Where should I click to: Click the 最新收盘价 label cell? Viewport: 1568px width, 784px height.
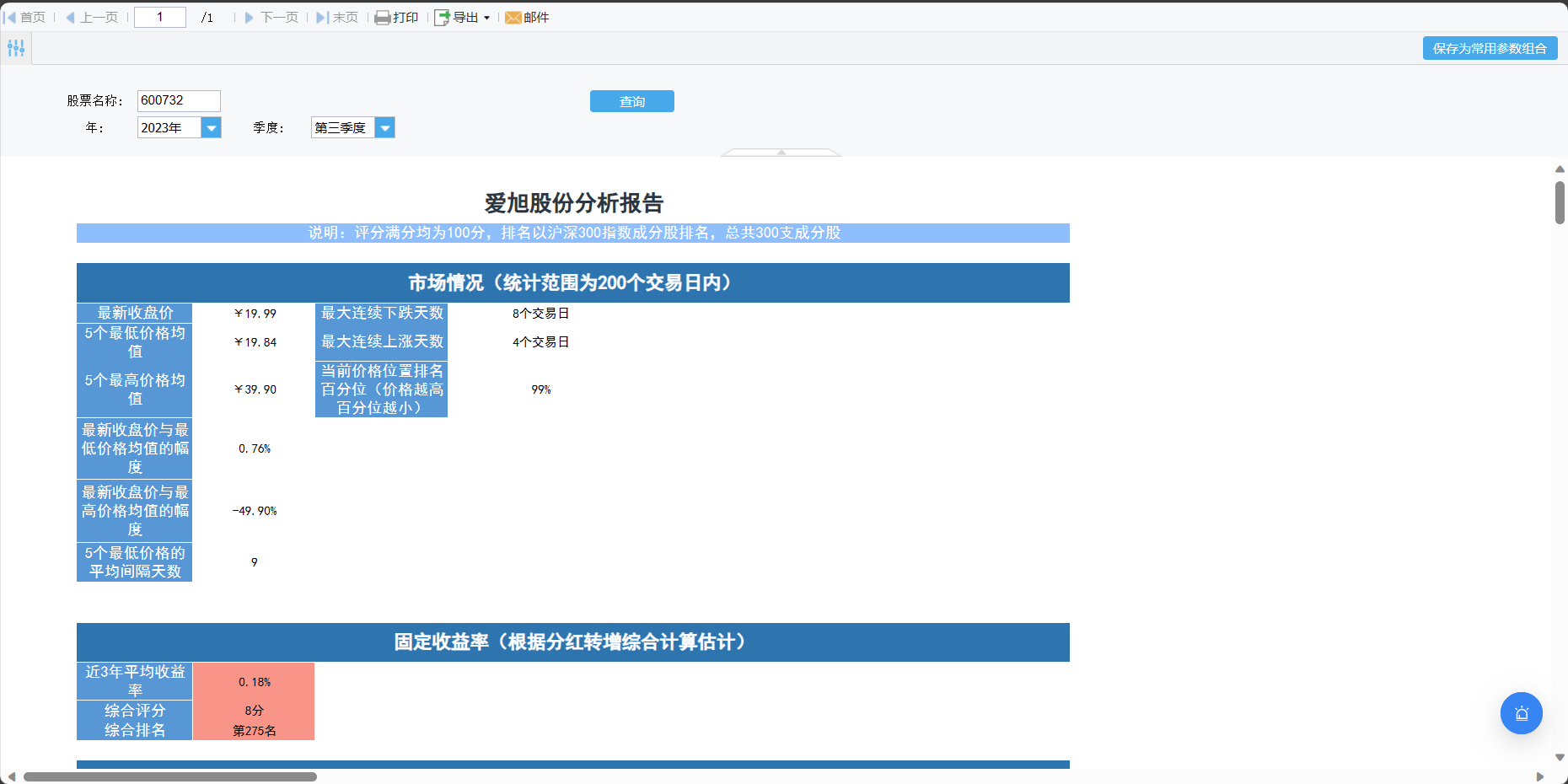[135, 313]
